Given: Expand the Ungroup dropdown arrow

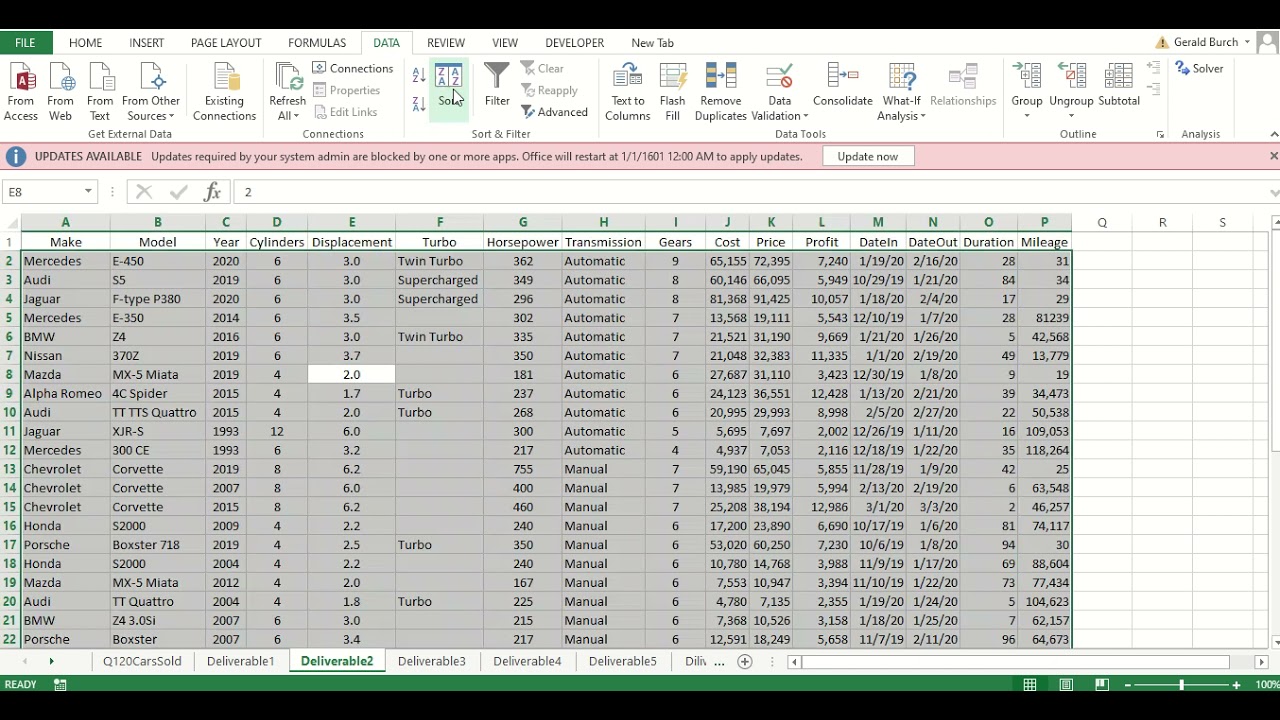Looking at the screenshot, I should [x=1072, y=116].
